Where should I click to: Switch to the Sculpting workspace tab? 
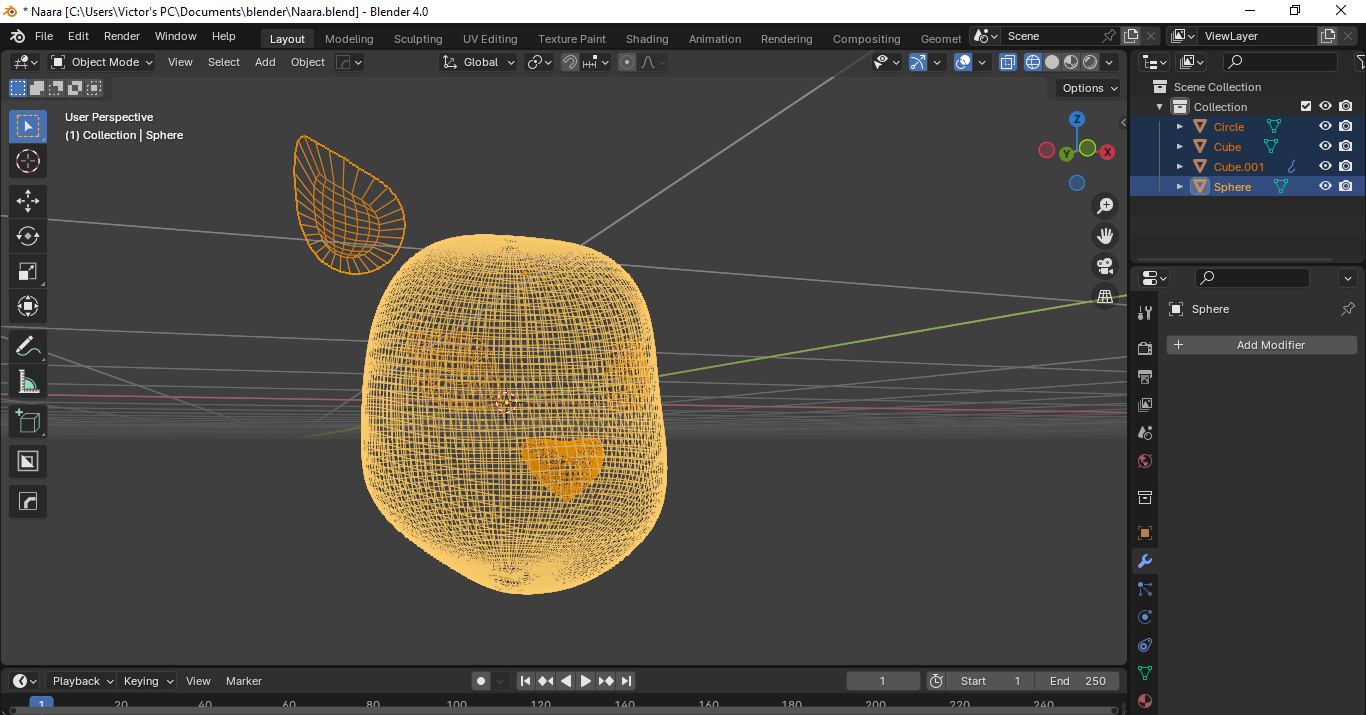[x=418, y=39]
